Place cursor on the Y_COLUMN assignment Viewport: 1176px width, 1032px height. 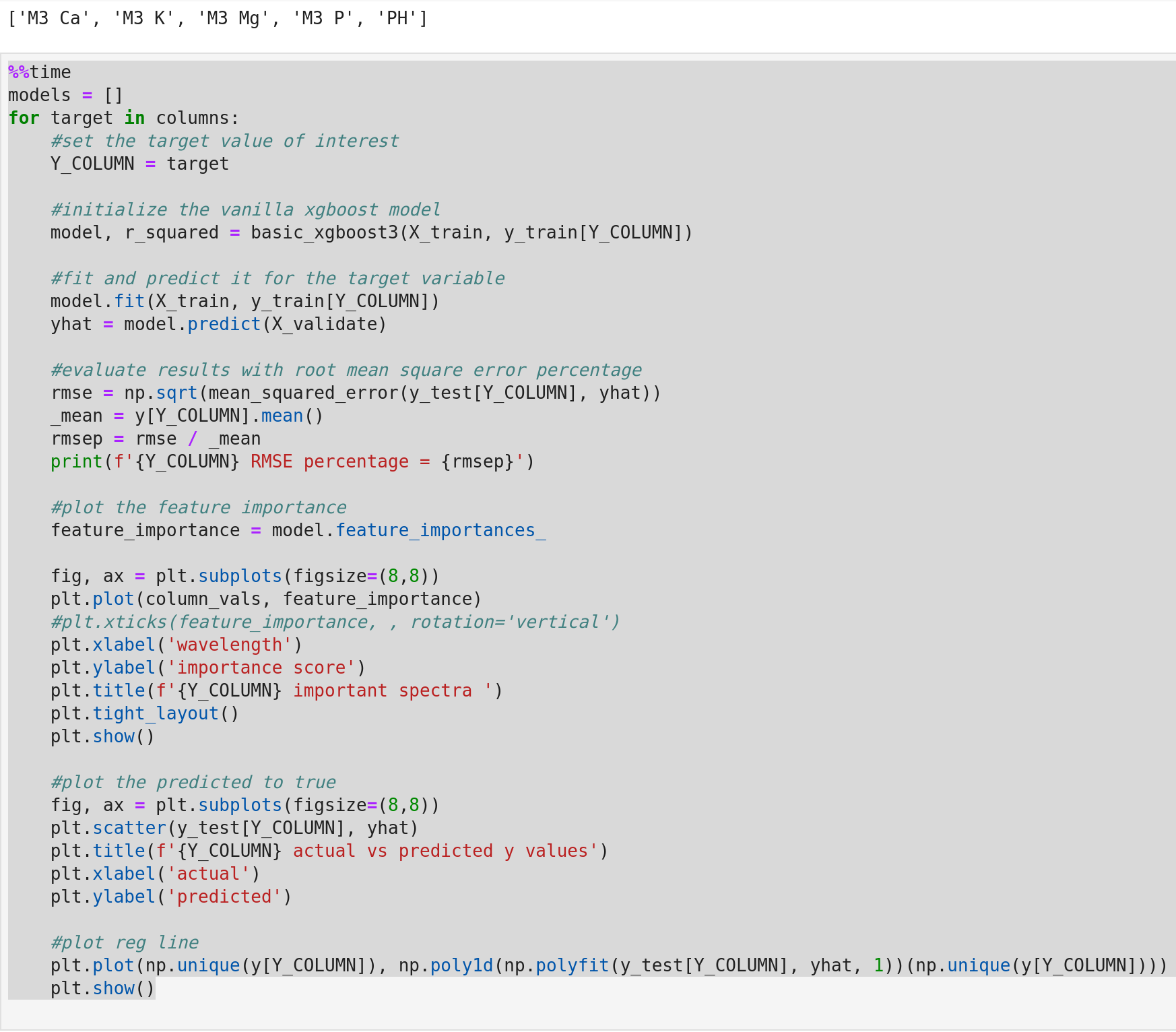click(139, 163)
